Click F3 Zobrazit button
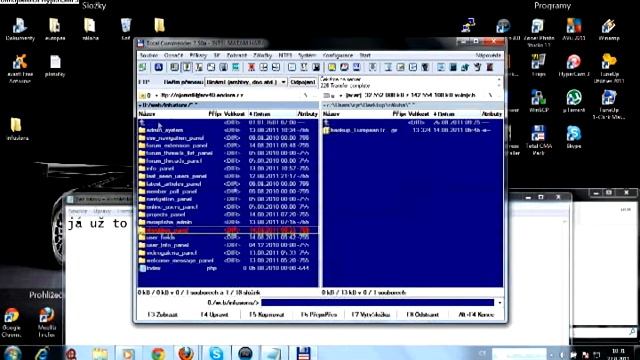This screenshot has height=360, width=640. (x=162, y=315)
